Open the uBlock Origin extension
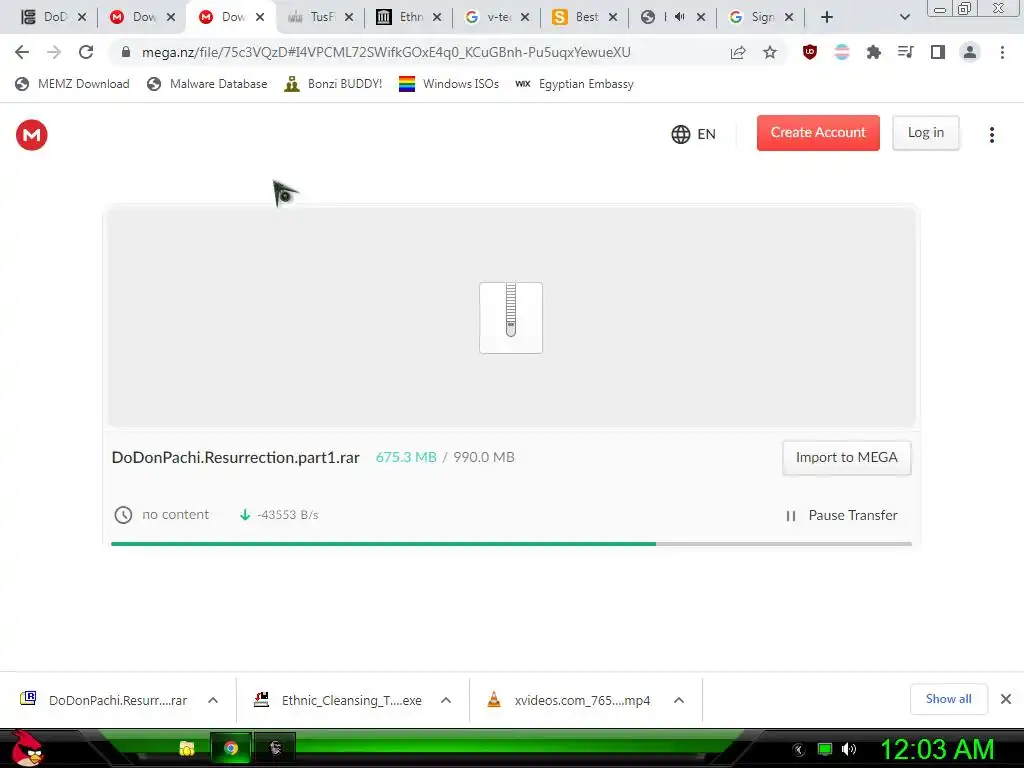The height and width of the screenshot is (768, 1024). tap(810, 52)
